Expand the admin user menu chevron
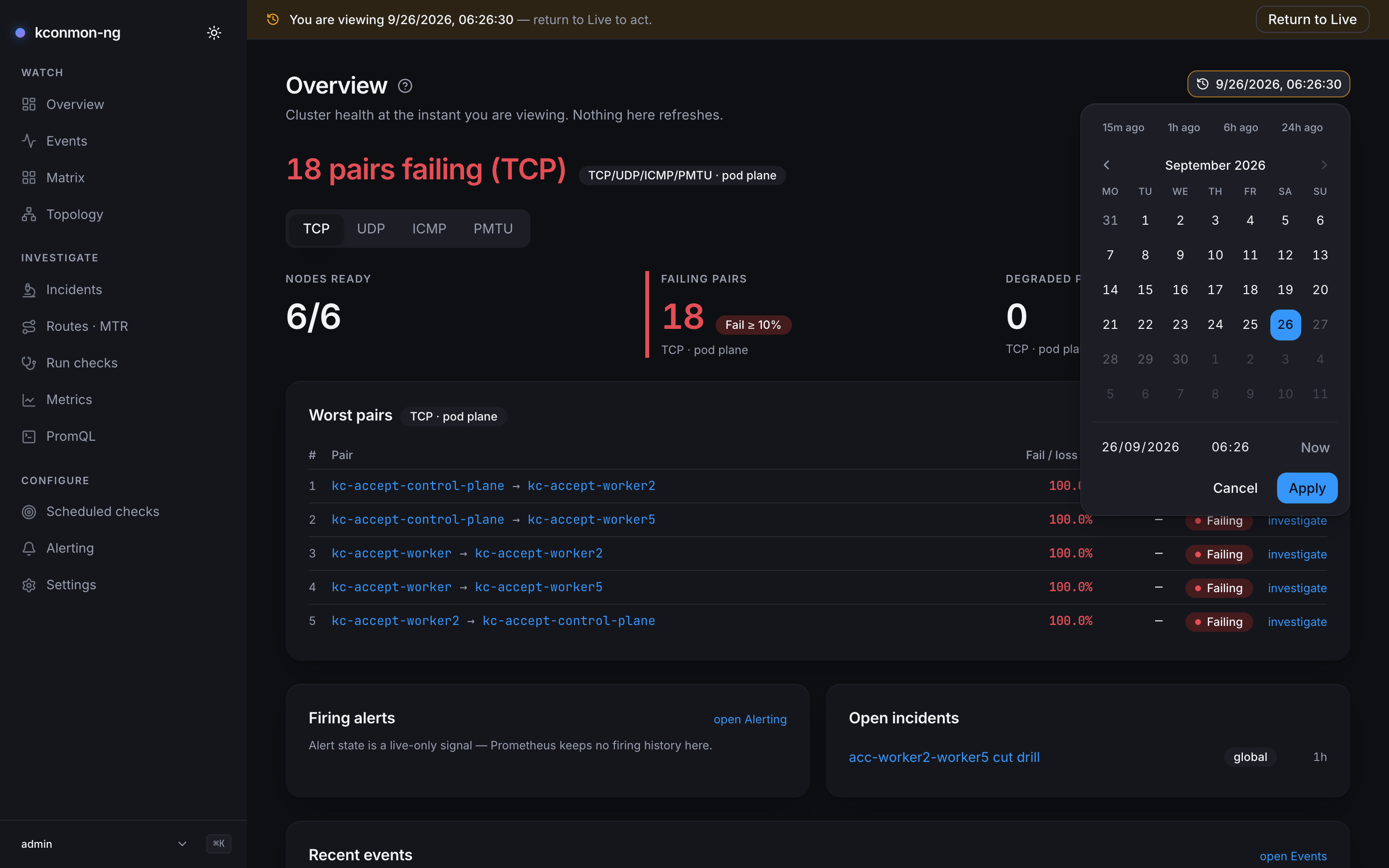 click(182, 843)
